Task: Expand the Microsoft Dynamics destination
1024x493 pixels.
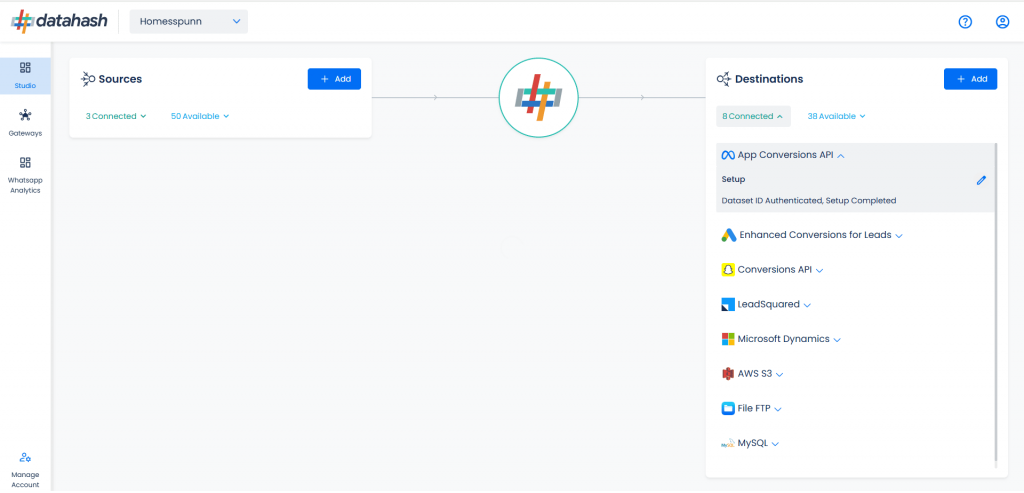Action: click(837, 340)
